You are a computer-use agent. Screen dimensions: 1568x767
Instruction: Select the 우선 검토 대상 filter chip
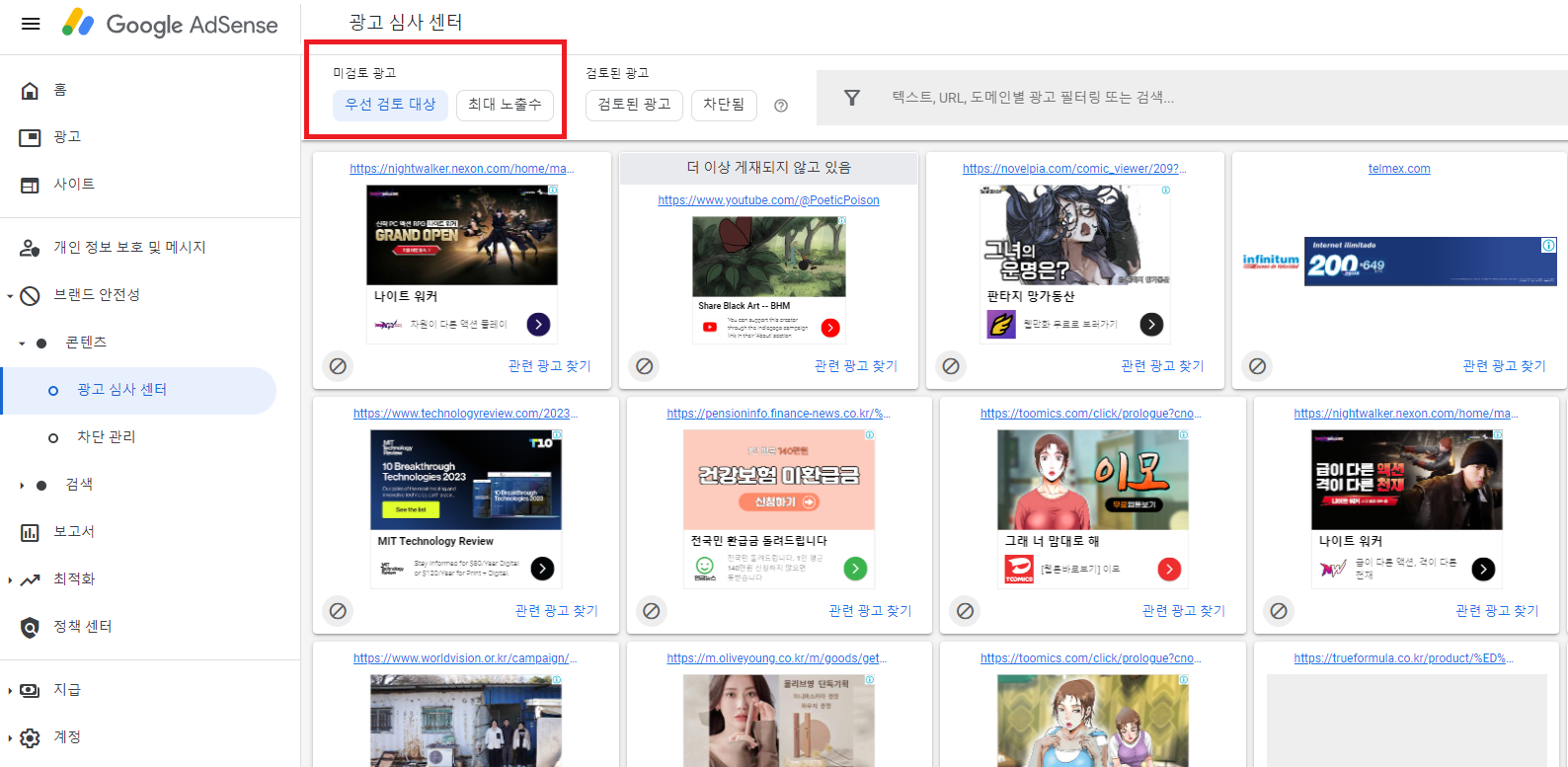390,105
